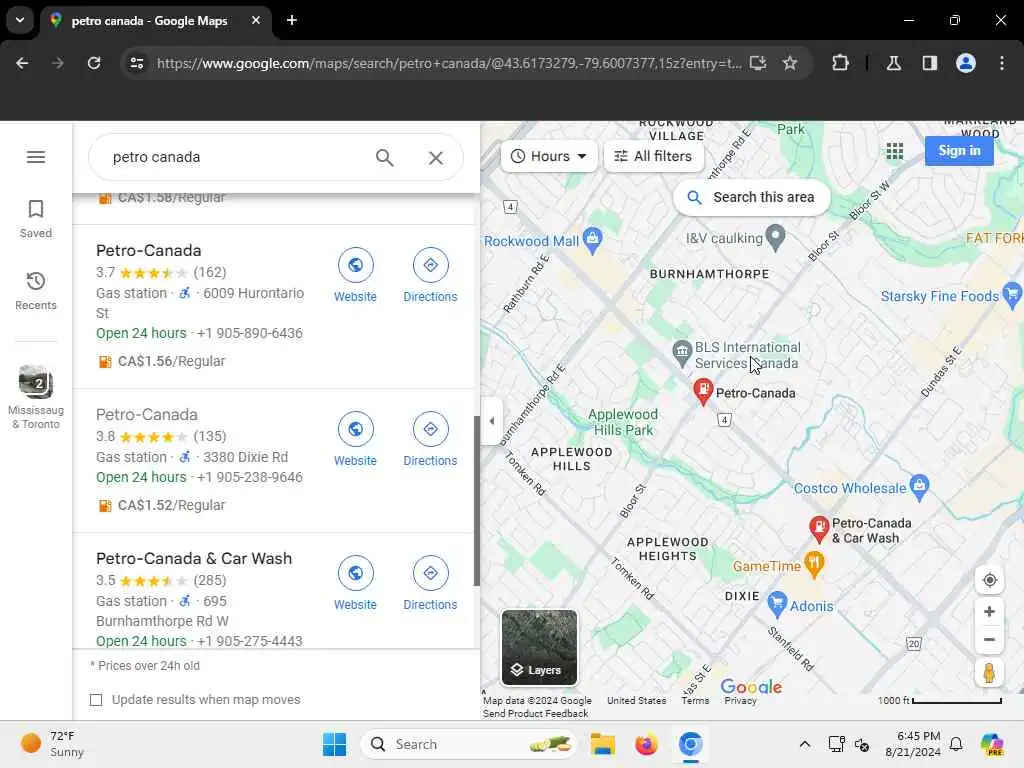Open Google apps grid
This screenshot has width=1024, height=768.
(895, 152)
